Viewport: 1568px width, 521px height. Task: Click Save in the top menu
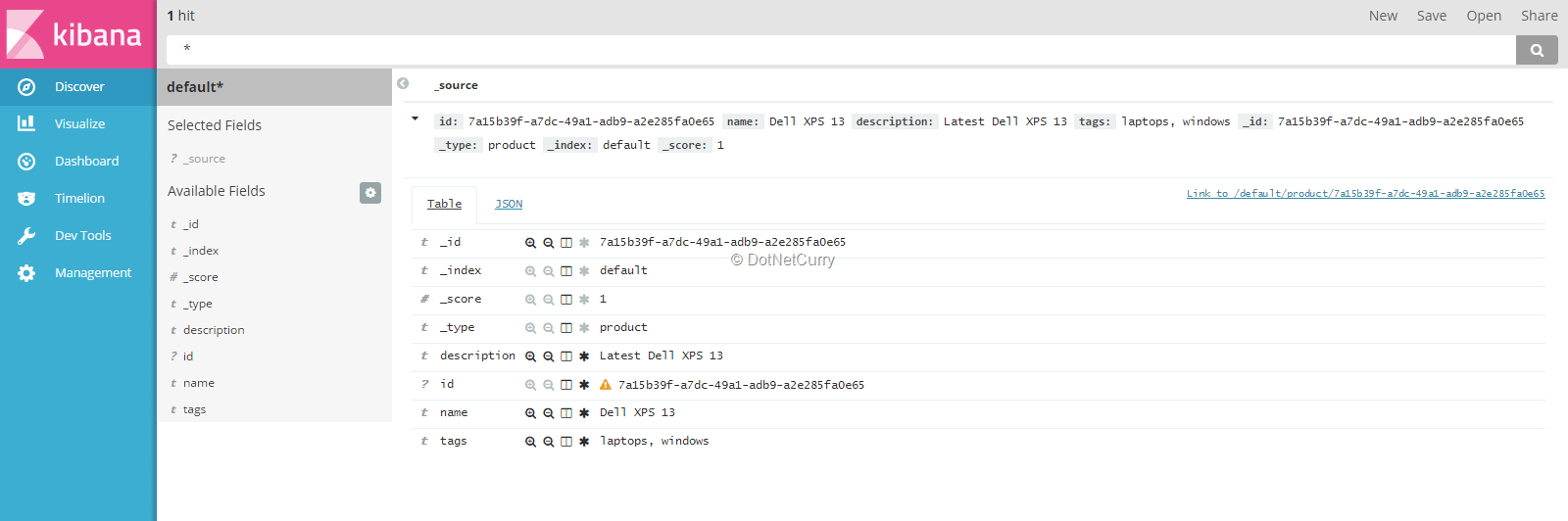(1431, 16)
